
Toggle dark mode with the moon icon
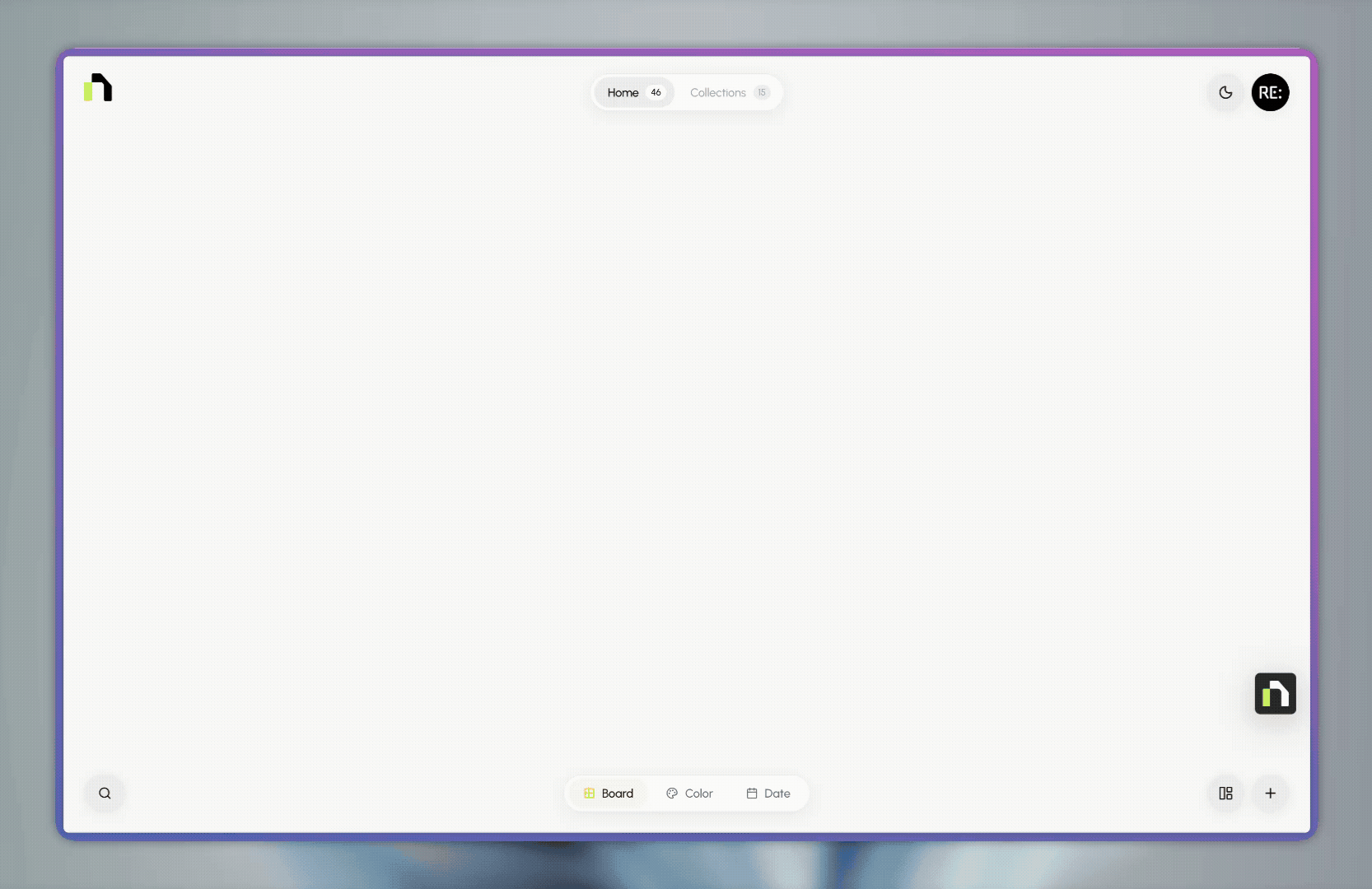(1226, 92)
